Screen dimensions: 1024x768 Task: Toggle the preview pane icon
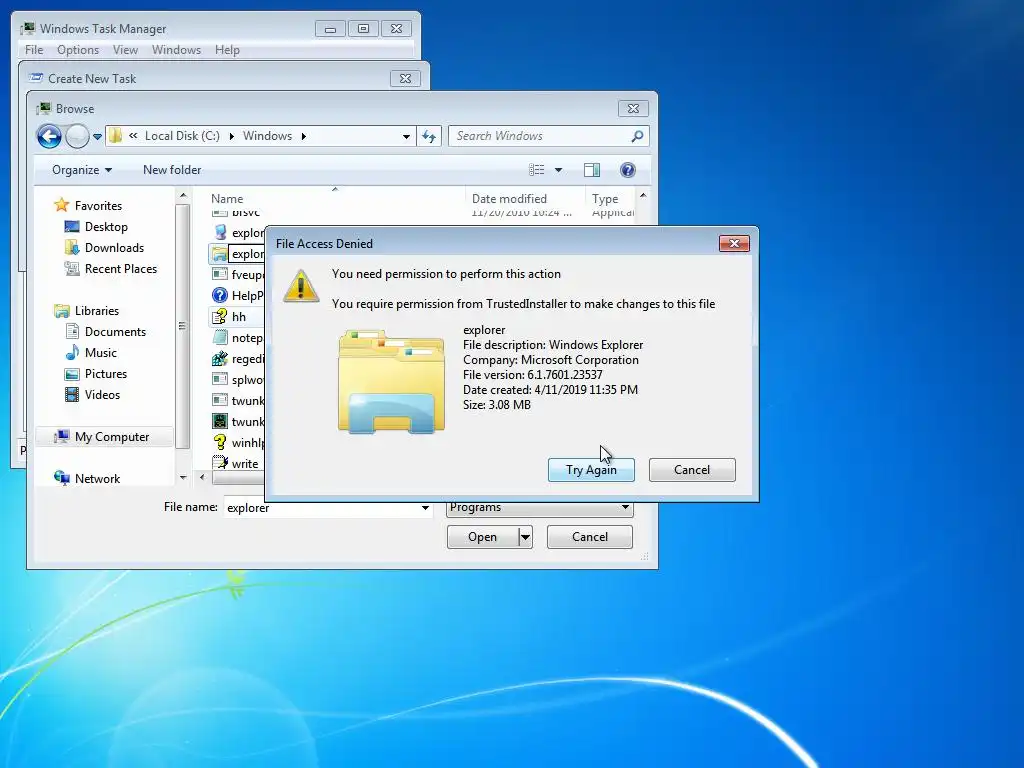pos(592,170)
